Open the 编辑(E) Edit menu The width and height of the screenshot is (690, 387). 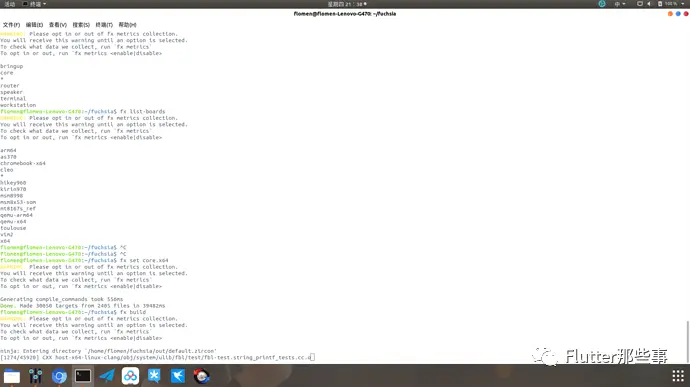pos(34,25)
